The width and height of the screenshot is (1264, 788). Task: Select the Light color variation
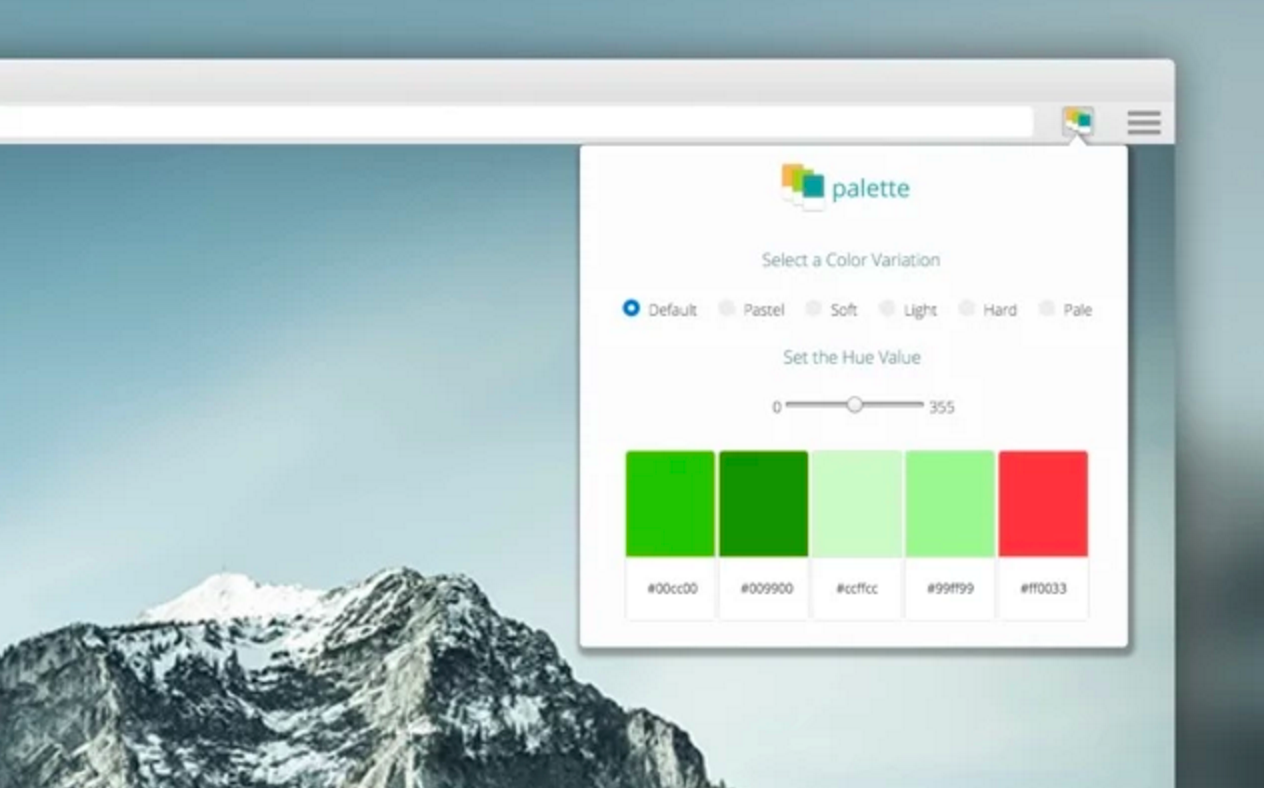(887, 308)
